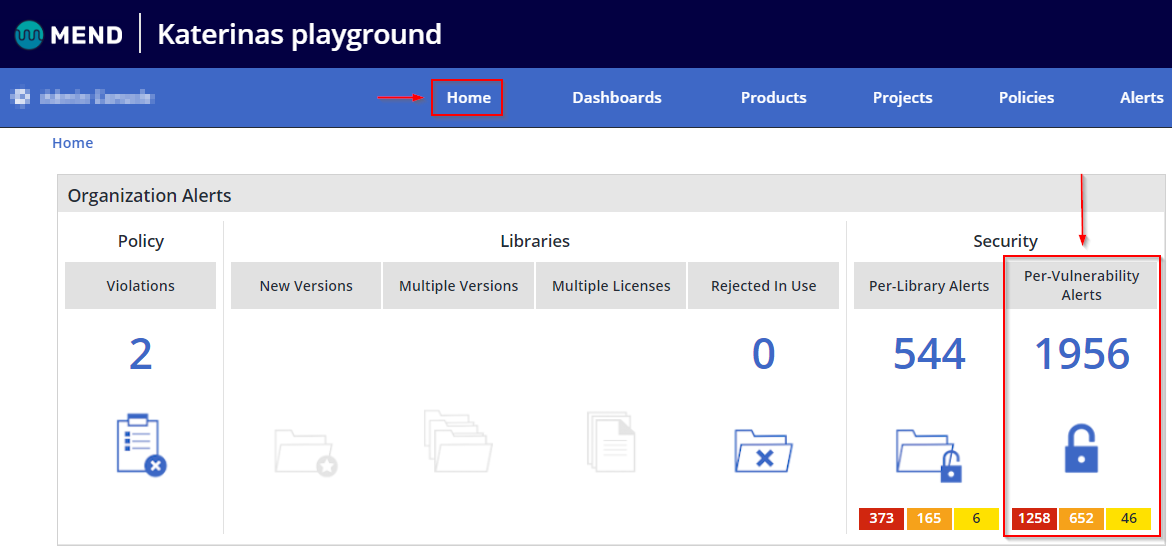
Task: Click the New Versions folder star icon
Action: pyautogui.click(x=305, y=451)
